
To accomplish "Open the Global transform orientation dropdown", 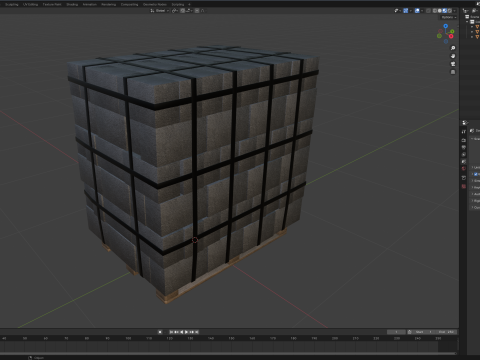I will [160, 11].
